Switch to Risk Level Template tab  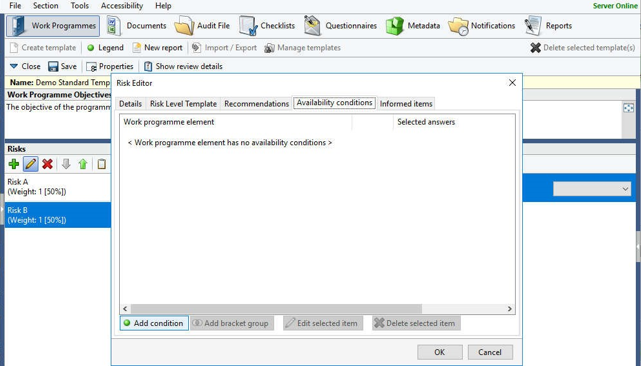click(x=183, y=104)
